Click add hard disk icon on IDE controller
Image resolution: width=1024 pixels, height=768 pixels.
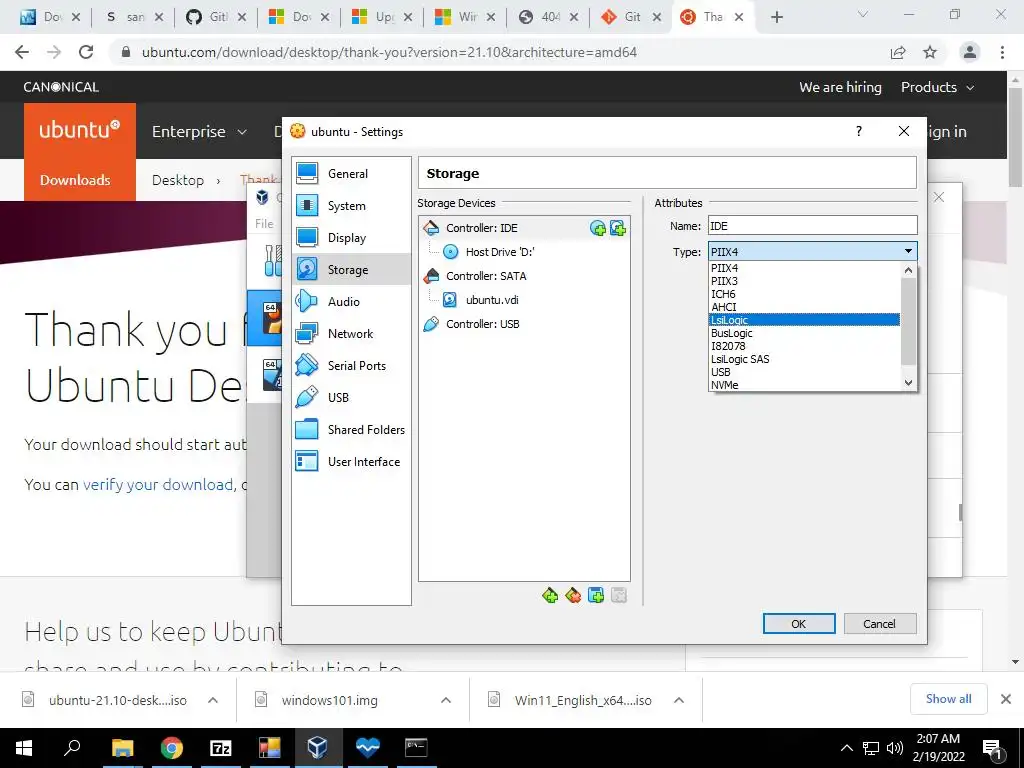(618, 228)
